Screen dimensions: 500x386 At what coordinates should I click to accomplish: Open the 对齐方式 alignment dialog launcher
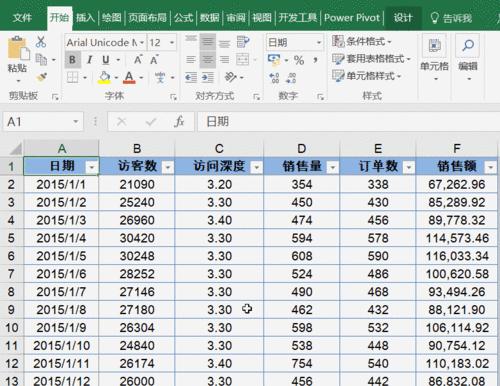coord(256,97)
